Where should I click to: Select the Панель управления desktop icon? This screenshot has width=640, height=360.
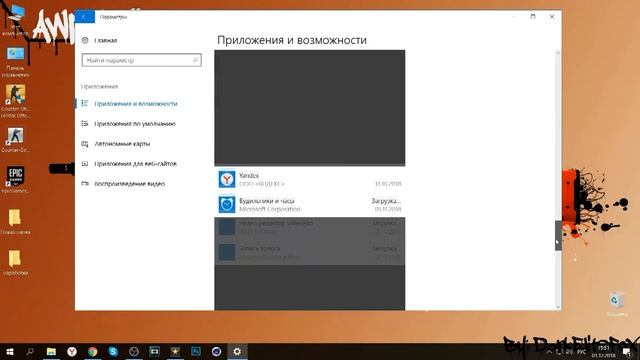click(16, 62)
